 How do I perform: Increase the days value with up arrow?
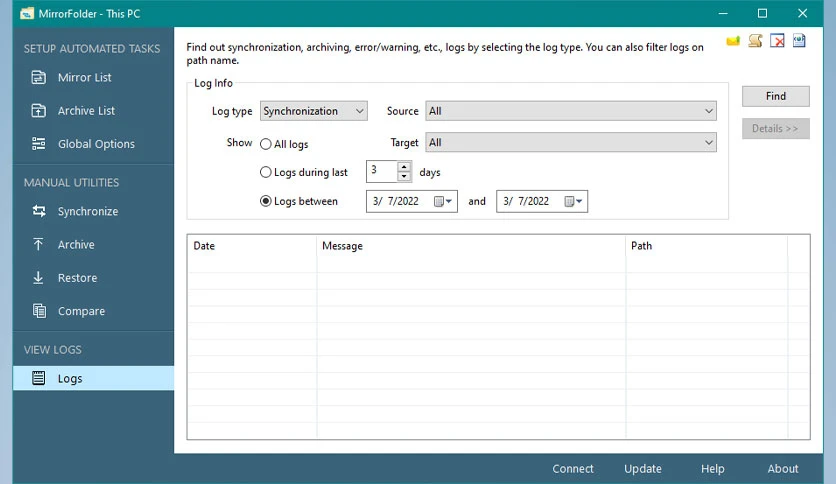tap(404, 167)
